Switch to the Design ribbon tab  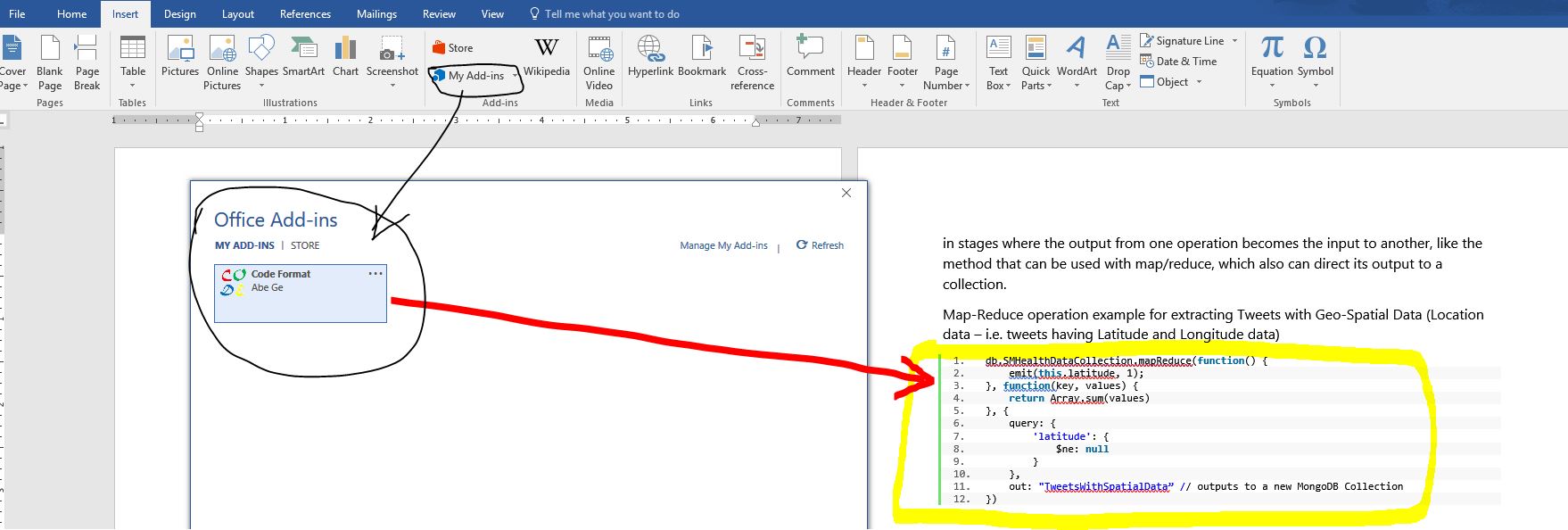point(179,14)
